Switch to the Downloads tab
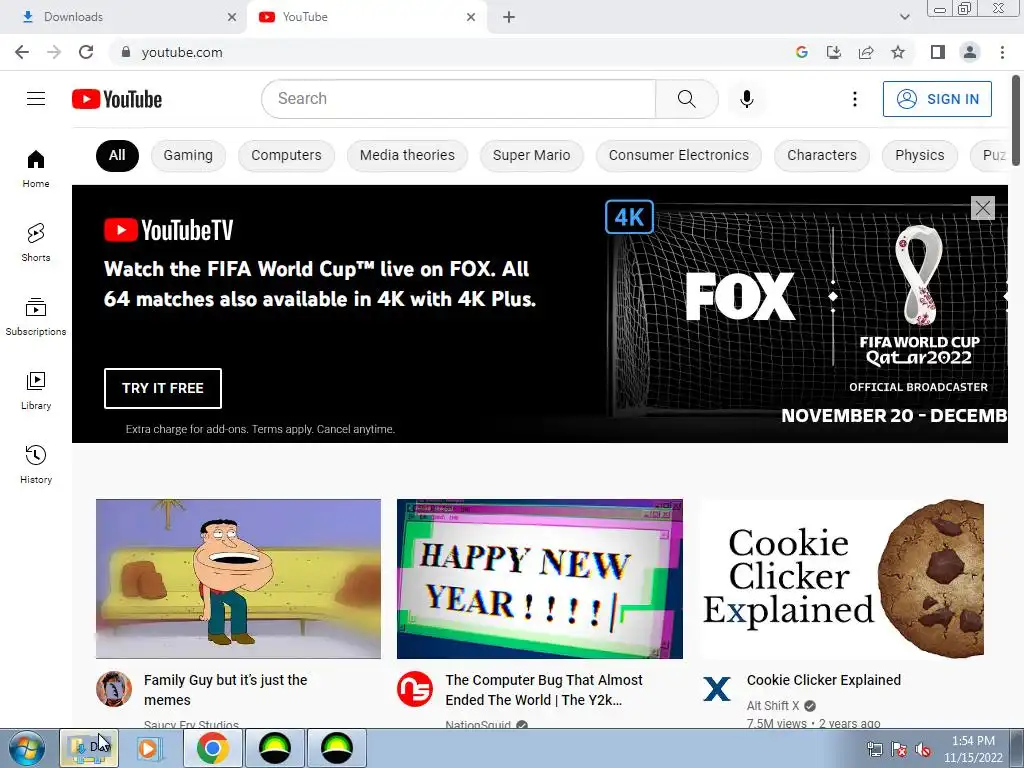 click(124, 17)
